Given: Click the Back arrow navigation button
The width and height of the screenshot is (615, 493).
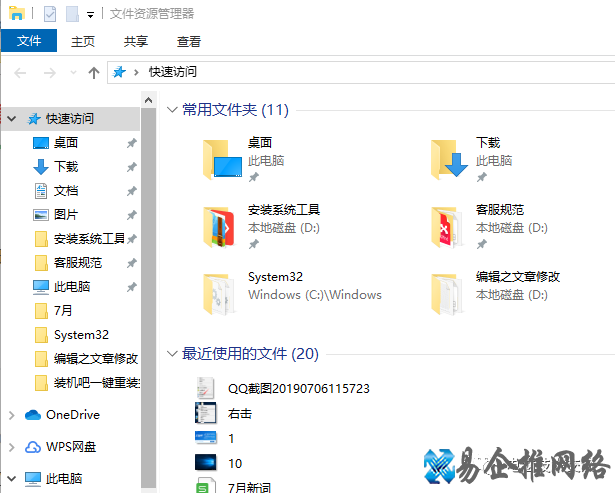Looking at the screenshot, I should 21,72.
